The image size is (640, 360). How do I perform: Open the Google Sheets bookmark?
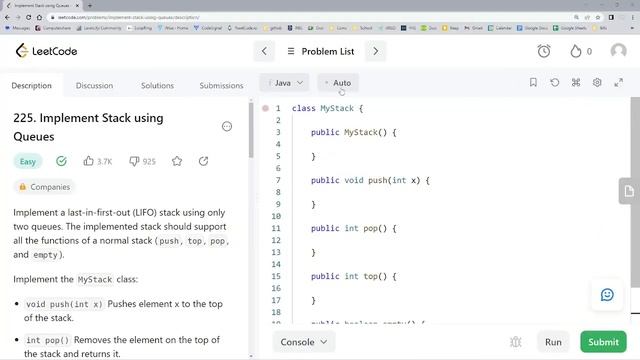[569, 28]
